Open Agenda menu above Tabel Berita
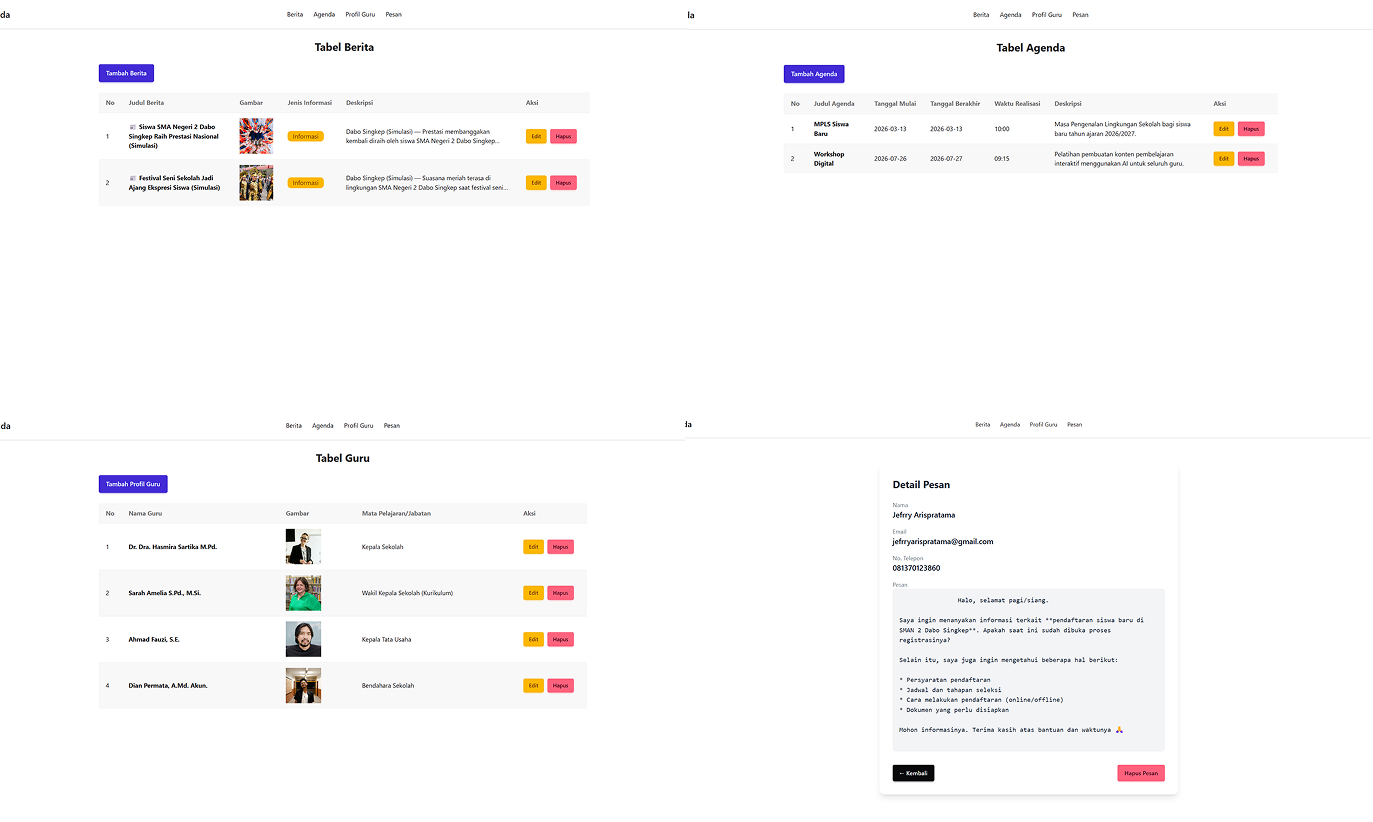This screenshot has width=1373, height=822. (324, 15)
